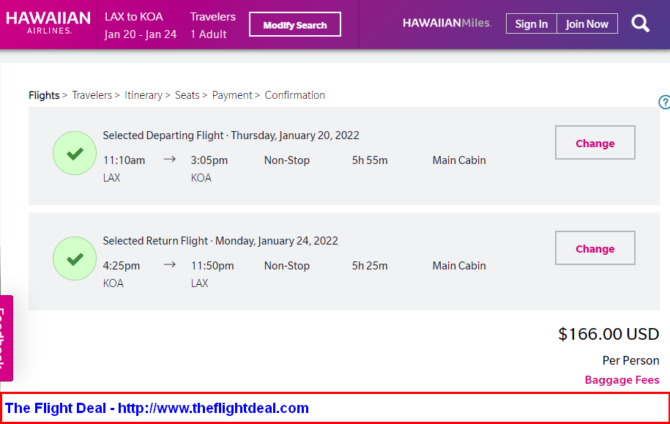Click Join Now button

click(587, 24)
